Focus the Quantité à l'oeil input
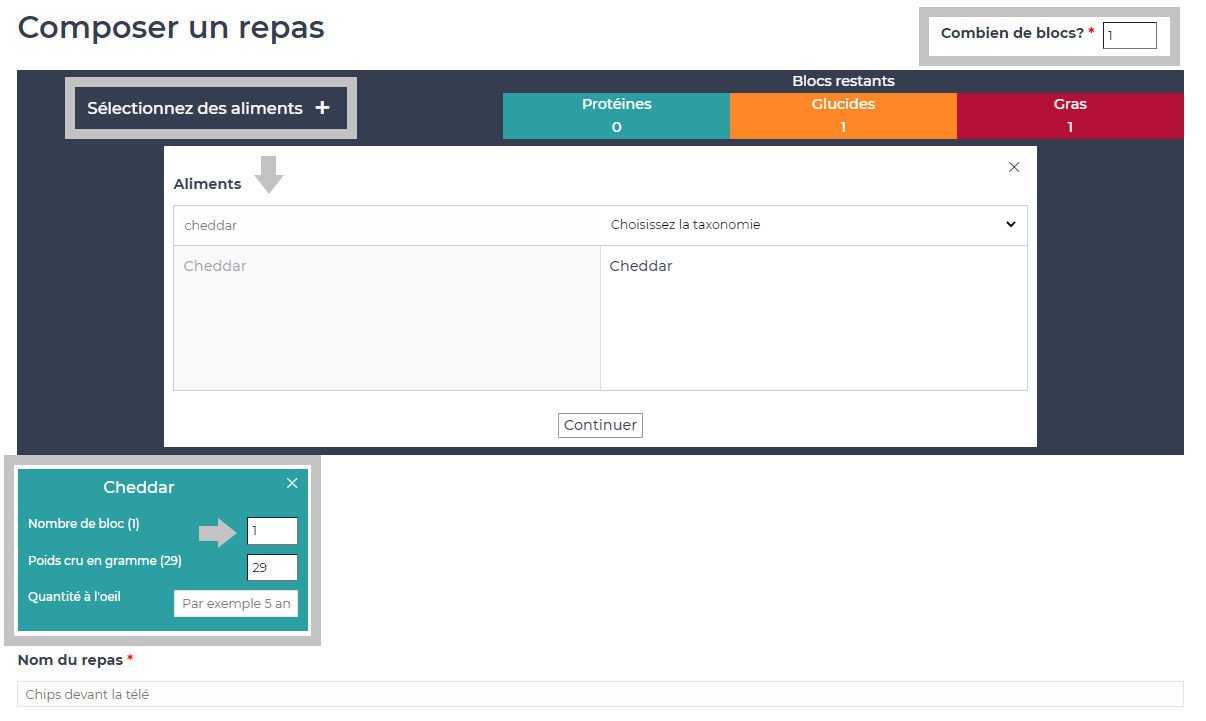 point(236,604)
